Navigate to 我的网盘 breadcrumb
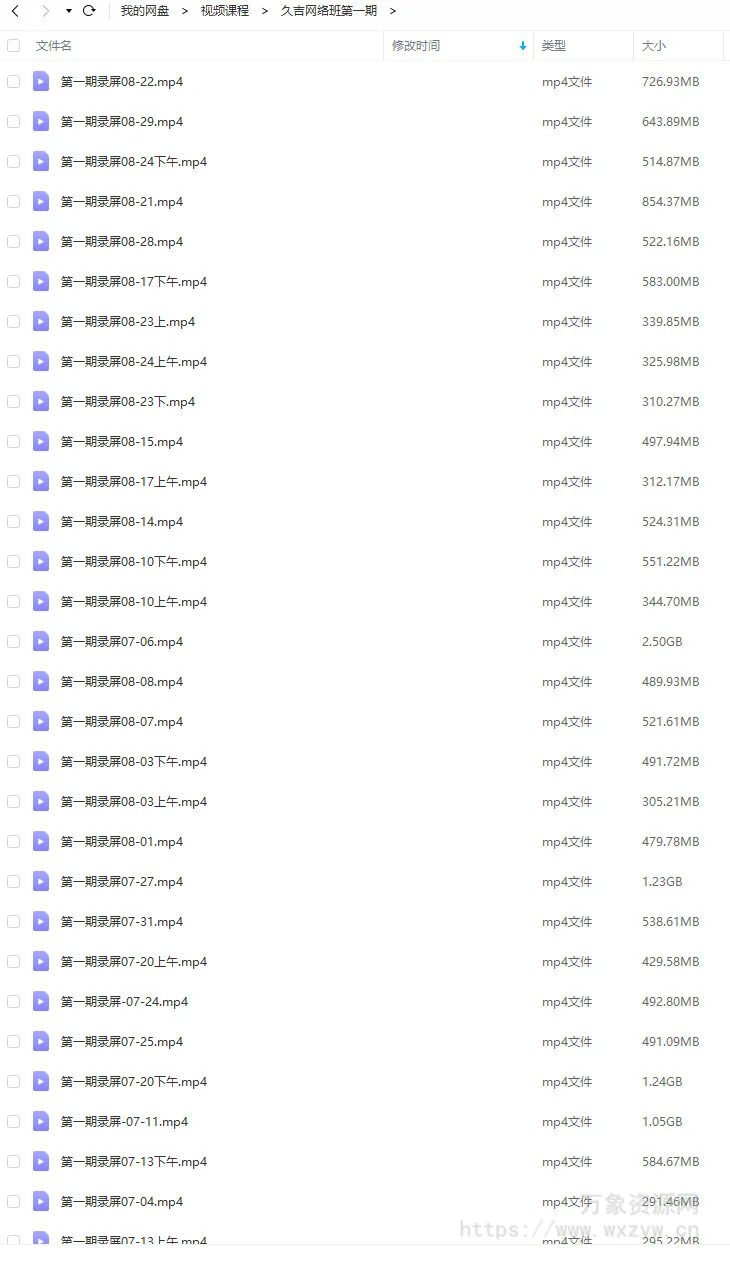This screenshot has height=1264, width=730. 145,11
